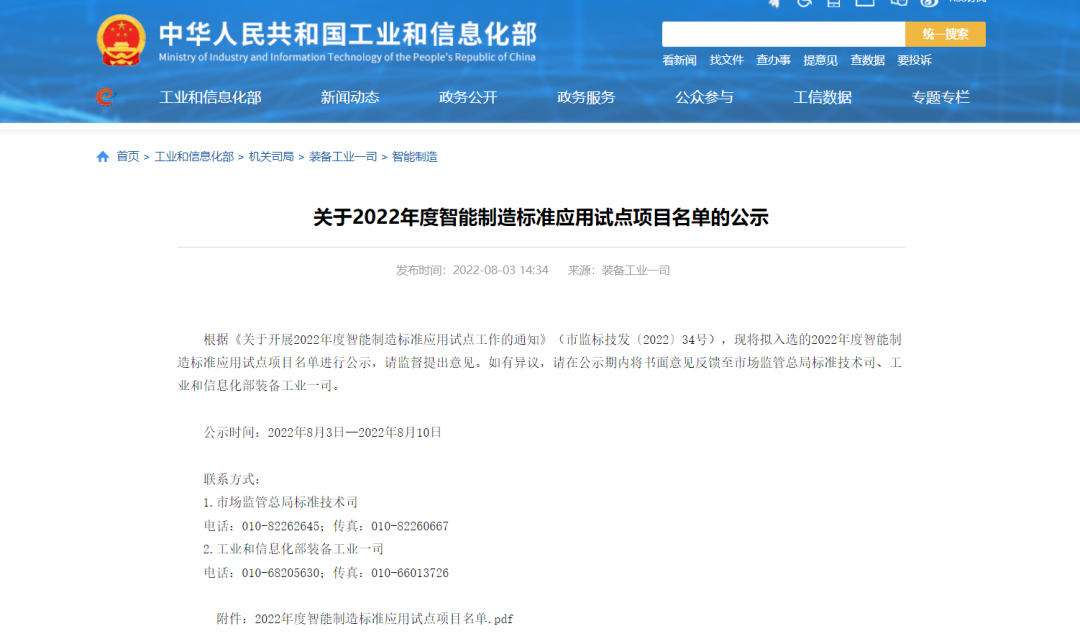
Task: Click the source text 来源：装备工业一司
Action: [x=619, y=271]
